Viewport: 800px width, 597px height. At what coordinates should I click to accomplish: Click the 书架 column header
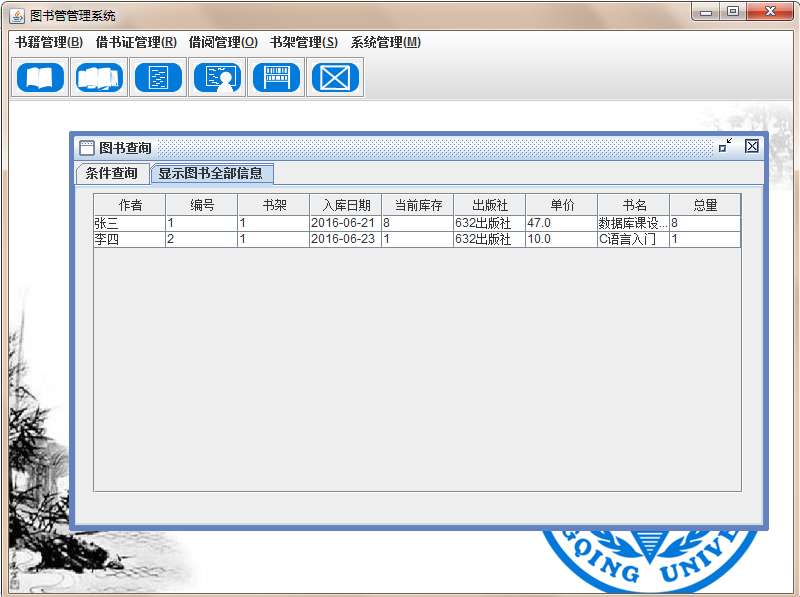(x=273, y=205)
